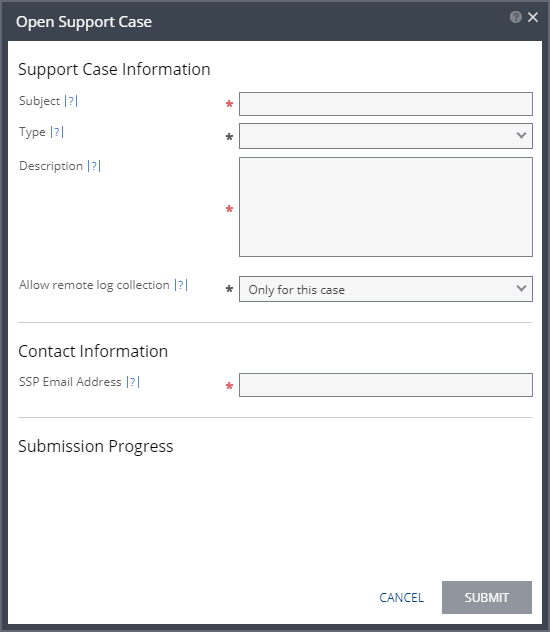Click the Submission Progress section heading
The width and height of the screenshot is (550, 632).
[96, 446]
